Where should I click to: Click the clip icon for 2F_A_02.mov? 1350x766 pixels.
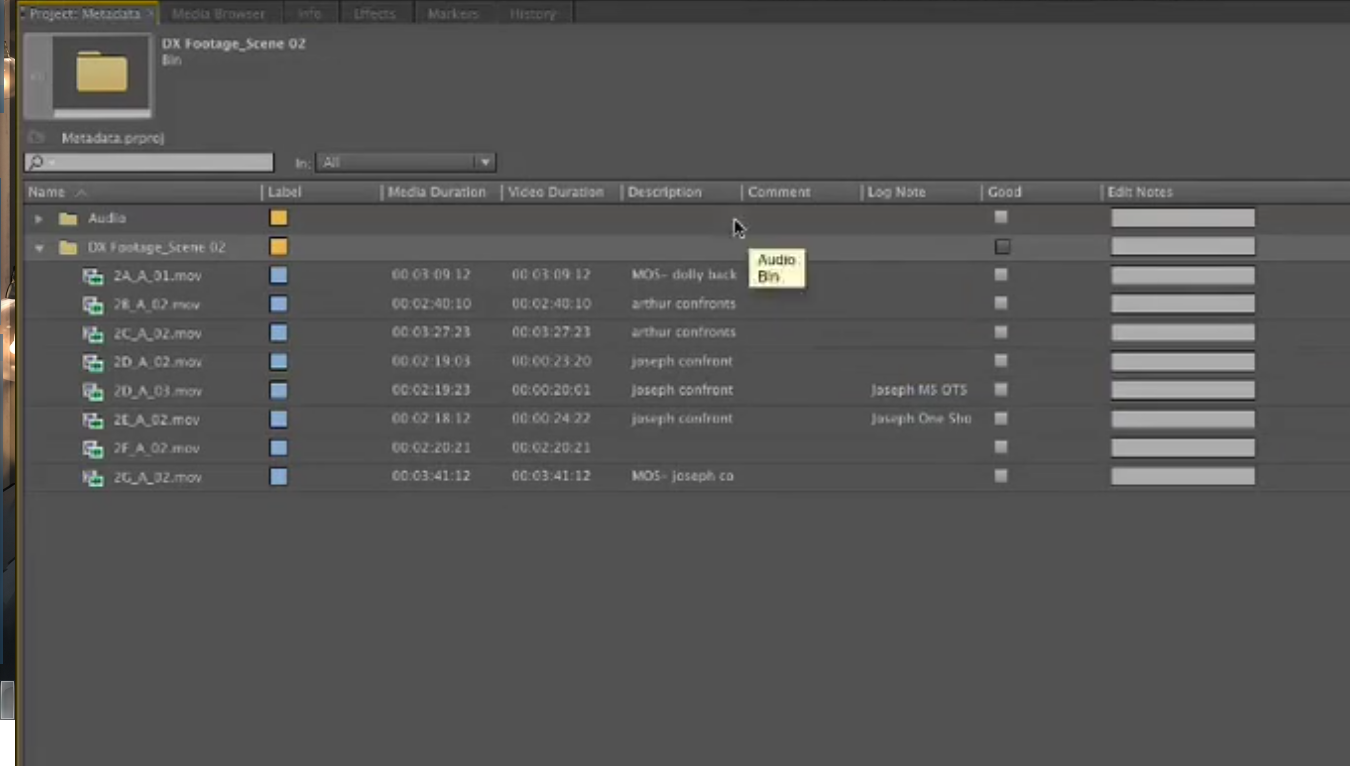tap(93, 449)
